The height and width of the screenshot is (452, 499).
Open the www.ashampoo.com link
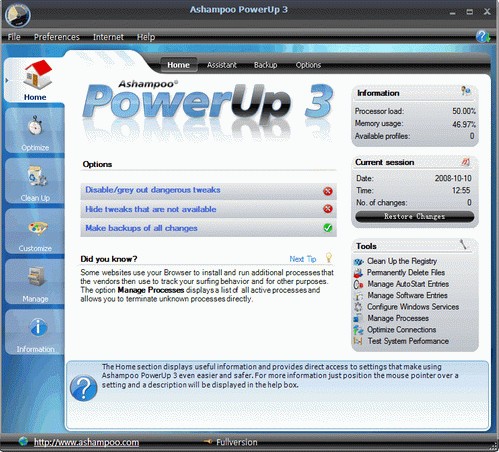point(86,442)
